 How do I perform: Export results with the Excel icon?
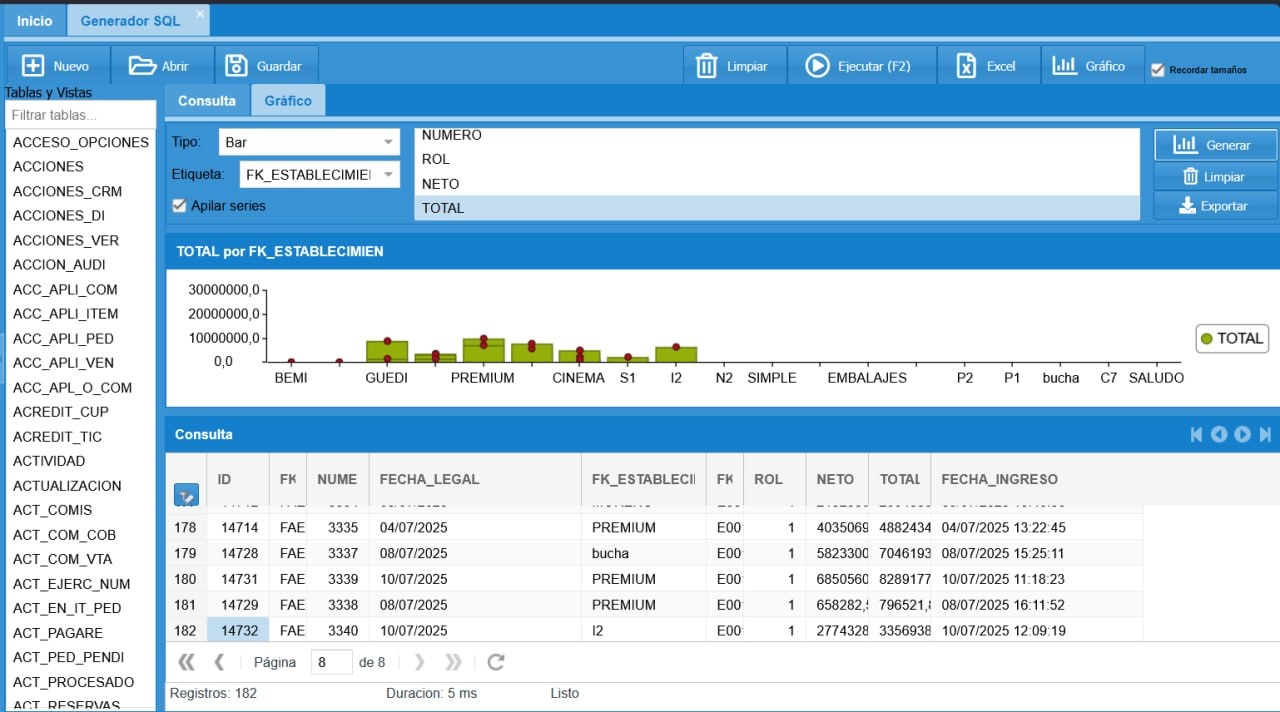966,66
